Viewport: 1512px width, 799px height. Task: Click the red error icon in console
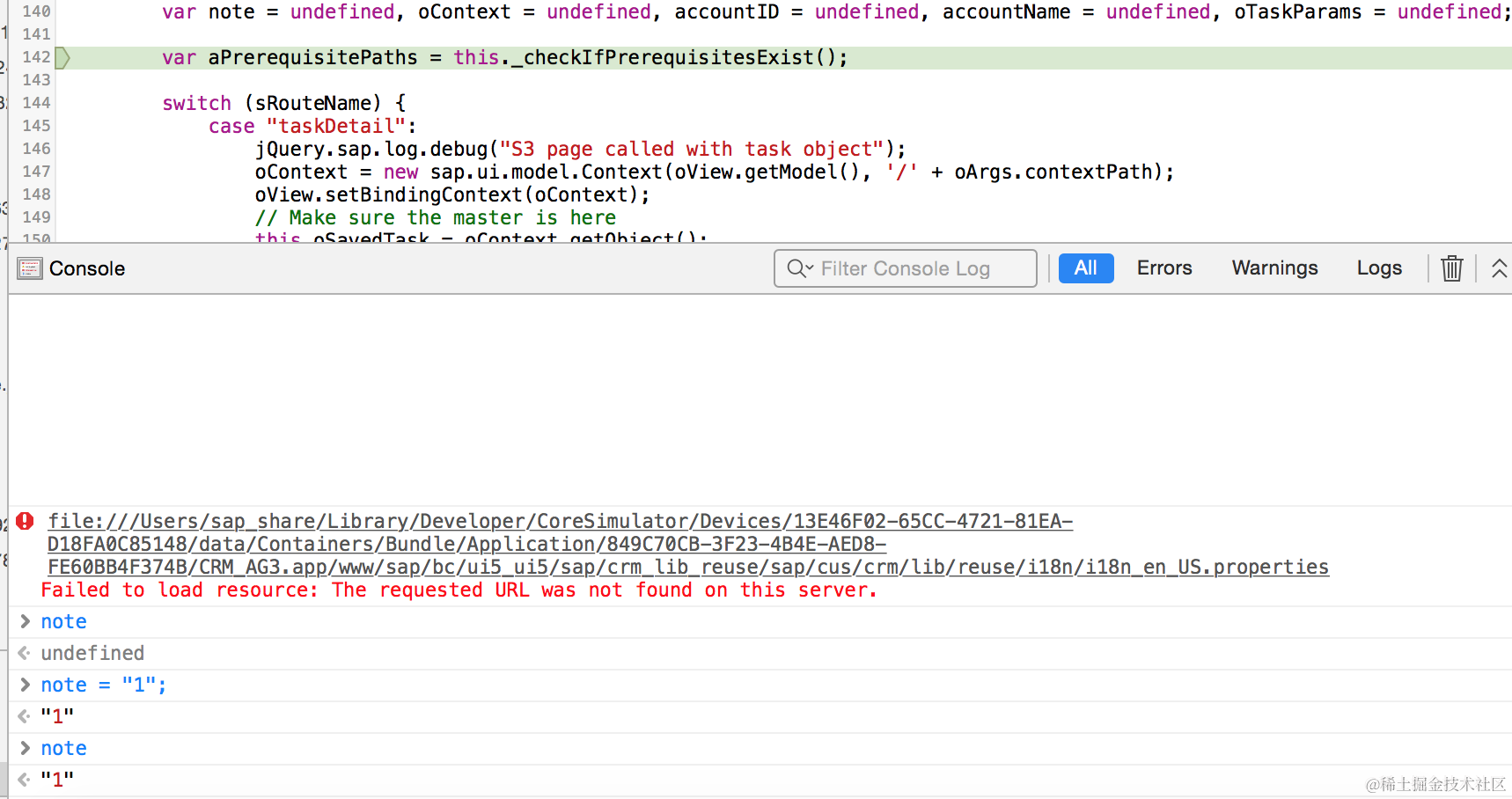click(25, 521)
